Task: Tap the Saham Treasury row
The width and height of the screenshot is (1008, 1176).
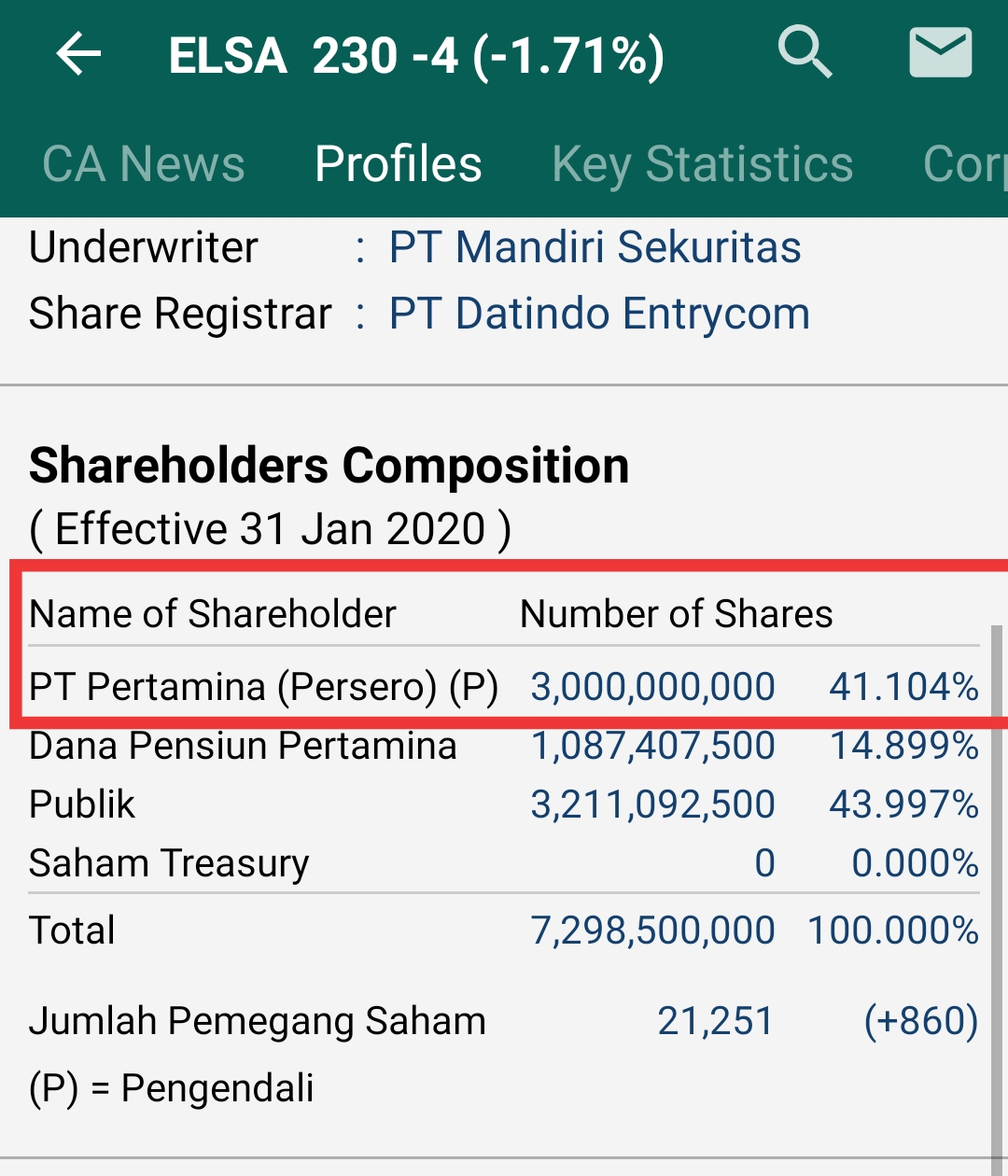Action: pos(169,863)
